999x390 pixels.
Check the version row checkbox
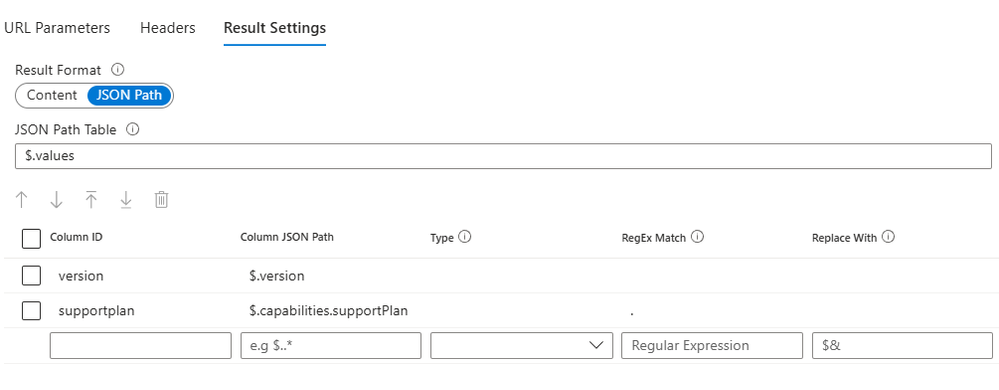pyautogui.click(x=31, y=276)
